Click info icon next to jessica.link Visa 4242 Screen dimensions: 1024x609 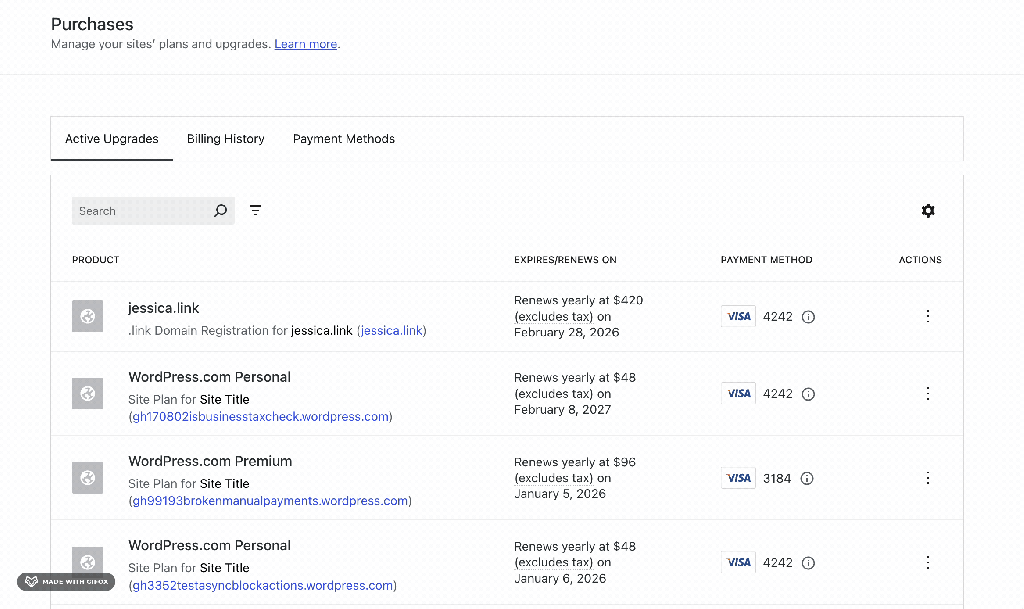coord(809,317)
